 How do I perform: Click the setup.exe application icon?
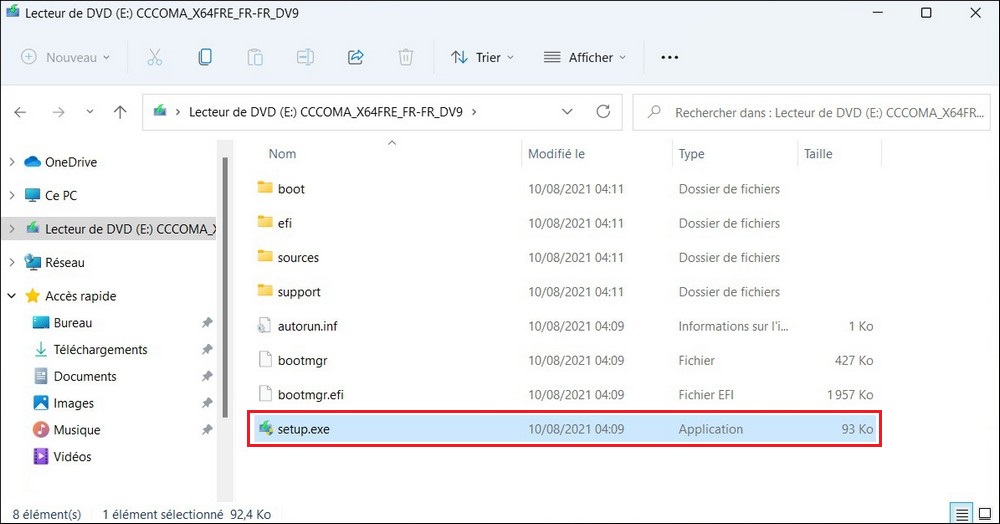[265, 428]
